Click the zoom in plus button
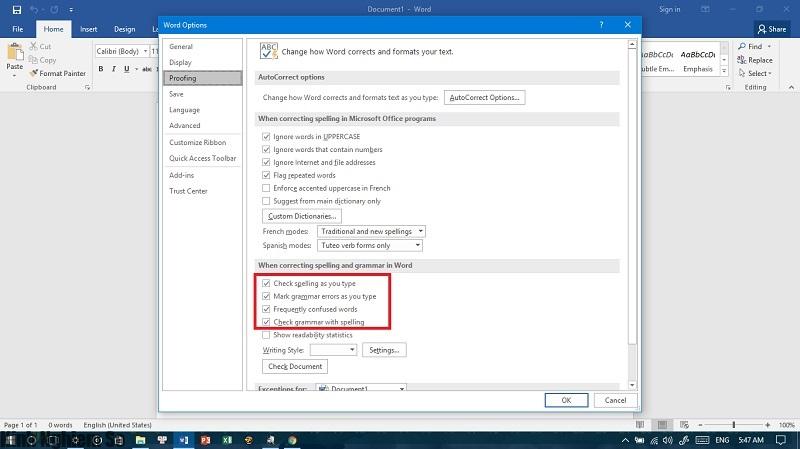The width and height of the screenshot is (800, 449). [x=767, y=425]
